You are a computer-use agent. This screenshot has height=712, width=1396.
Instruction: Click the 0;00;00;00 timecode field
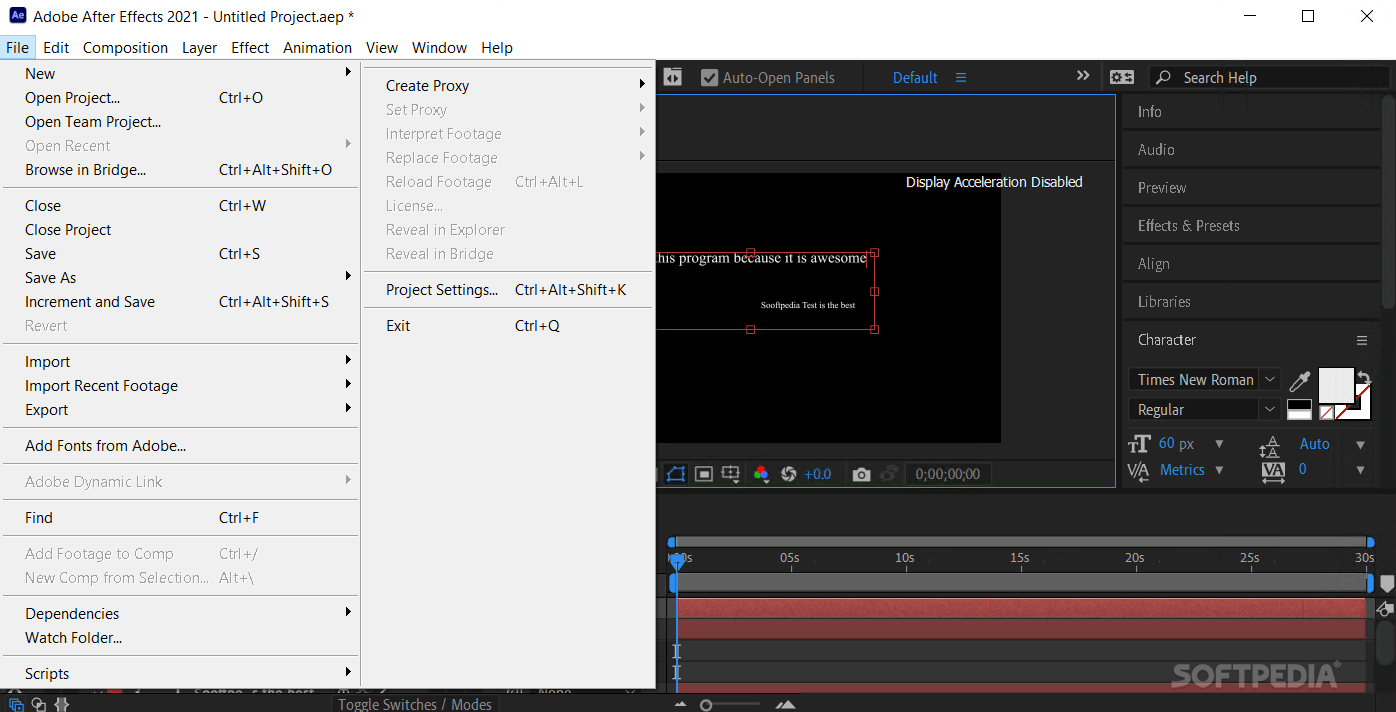(x=948, y=474)
